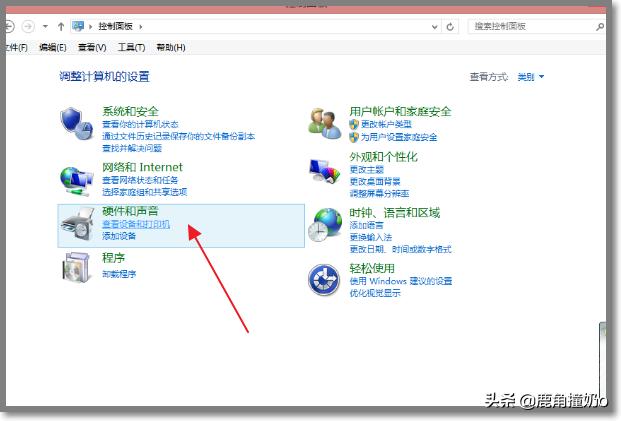Click 调整屏幕分辨率 link

[379, 193]
